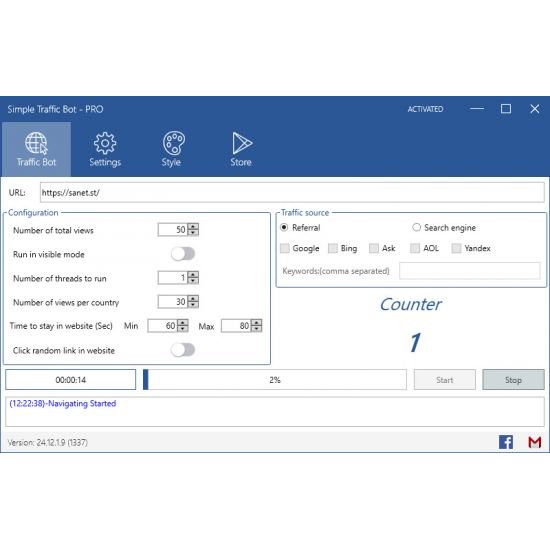Click the ACTIVATED status label

[x=425, y=109]
